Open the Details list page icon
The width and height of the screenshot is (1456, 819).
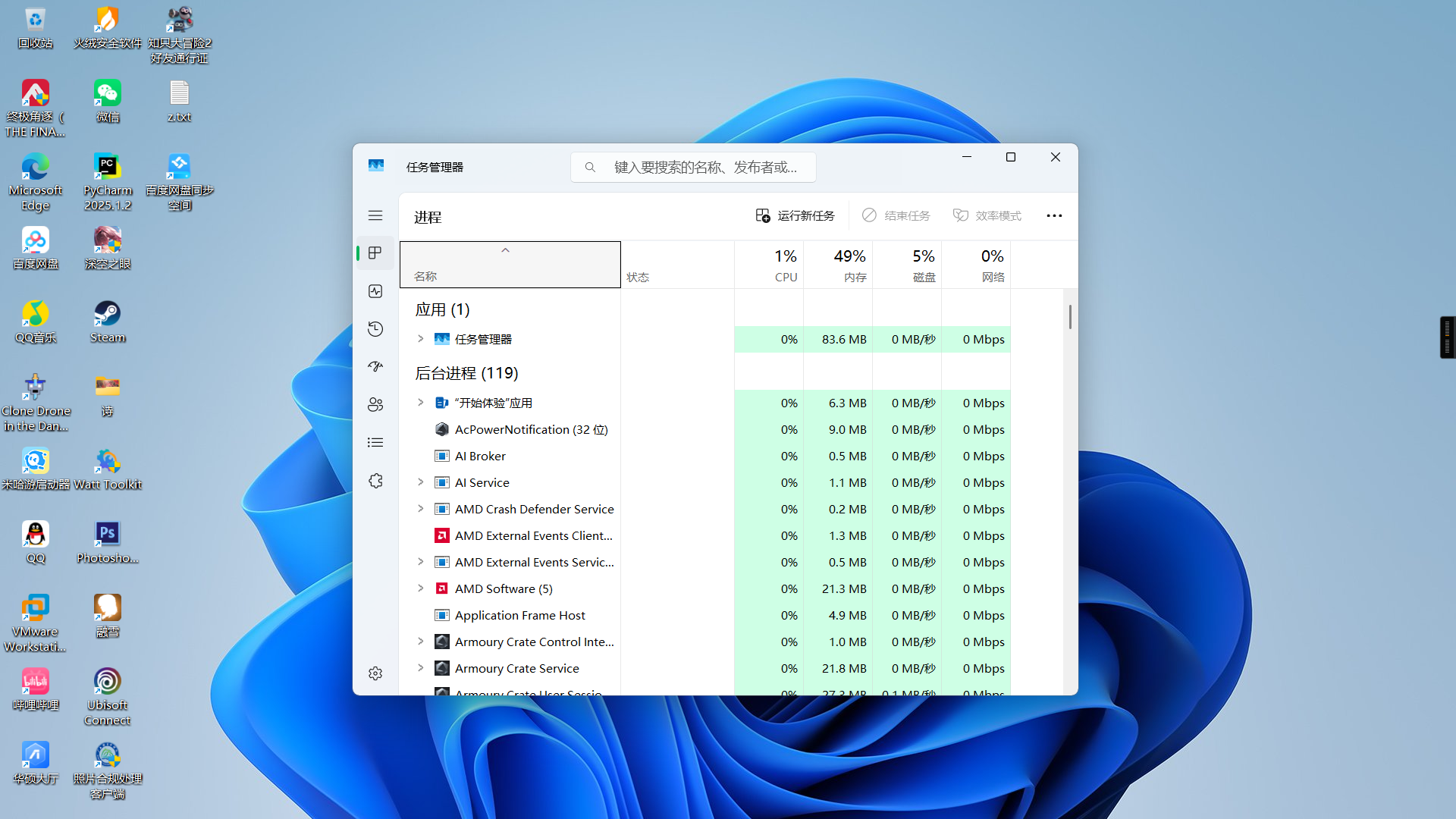pos(375,443)
